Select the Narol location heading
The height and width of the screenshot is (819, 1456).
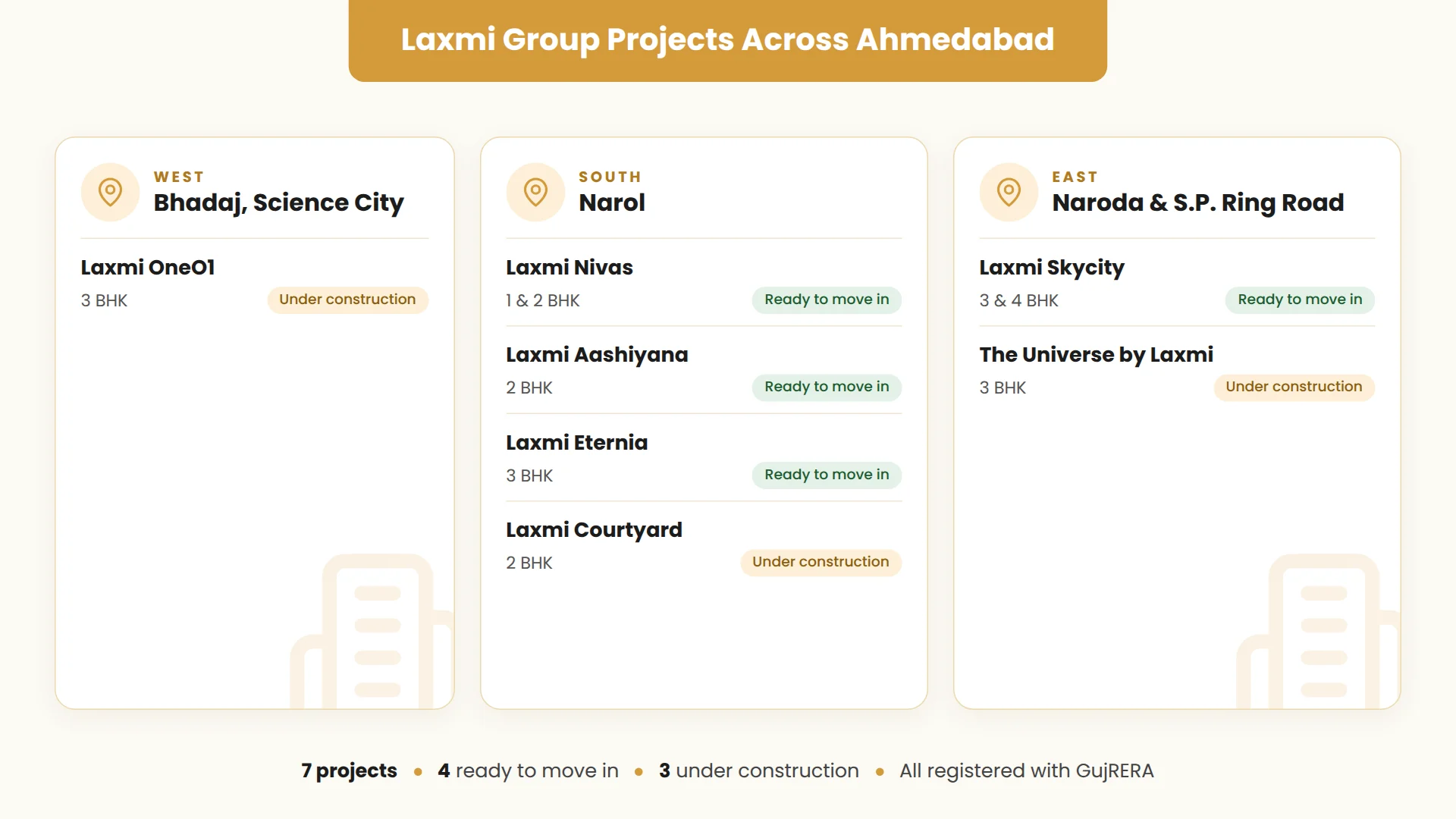coord(612,202)
